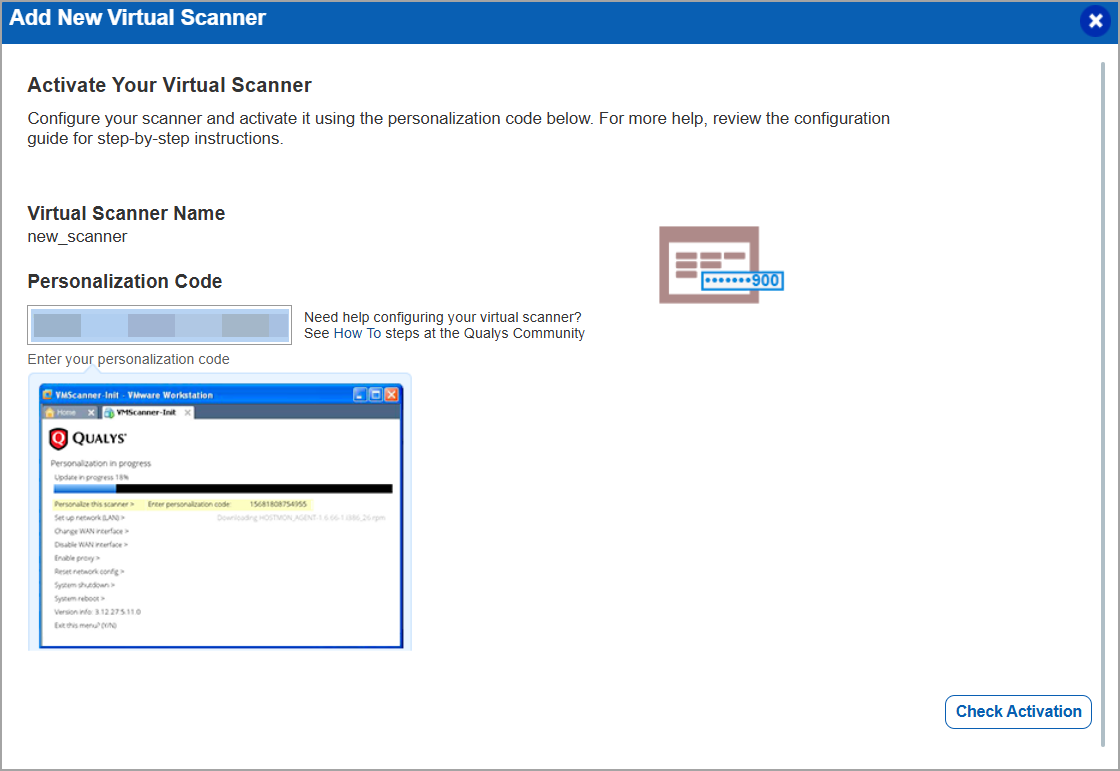Close the VMScanner-Init tab with its X icon
The width and height of the screenshot is (1120, 771).
pos(186,412)
